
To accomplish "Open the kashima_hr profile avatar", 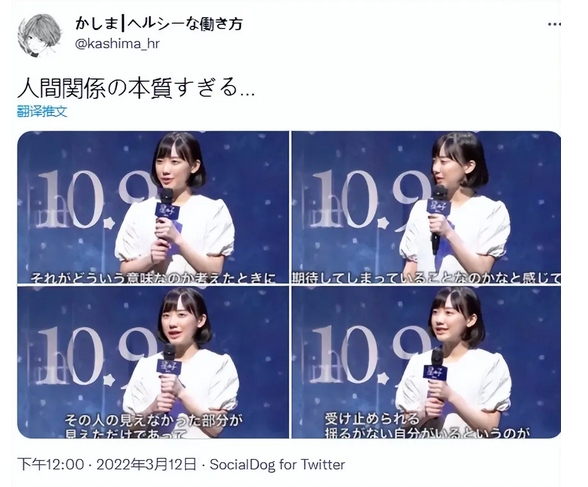I will [x=39, y=35].
